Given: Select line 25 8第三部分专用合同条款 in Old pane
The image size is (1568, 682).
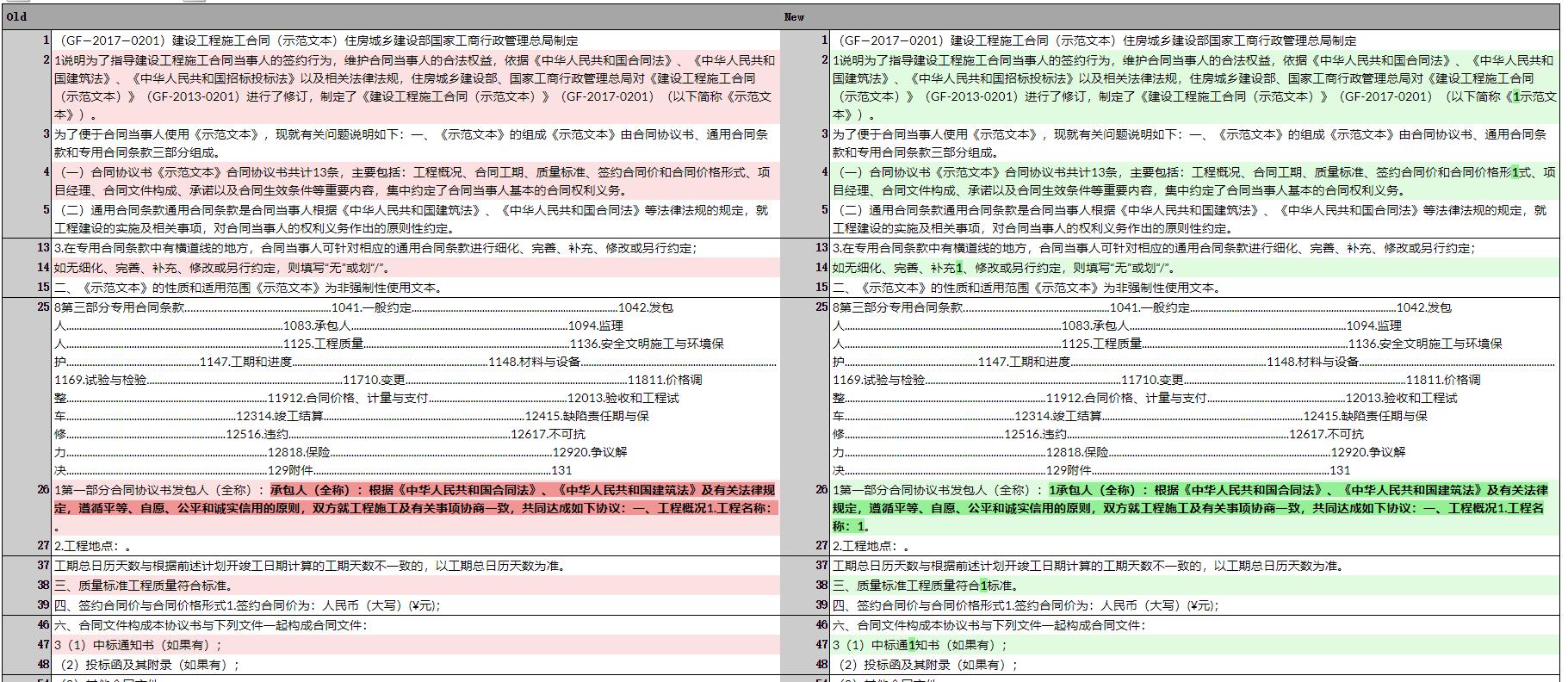Looking at the screenshot, I should 416,388.
